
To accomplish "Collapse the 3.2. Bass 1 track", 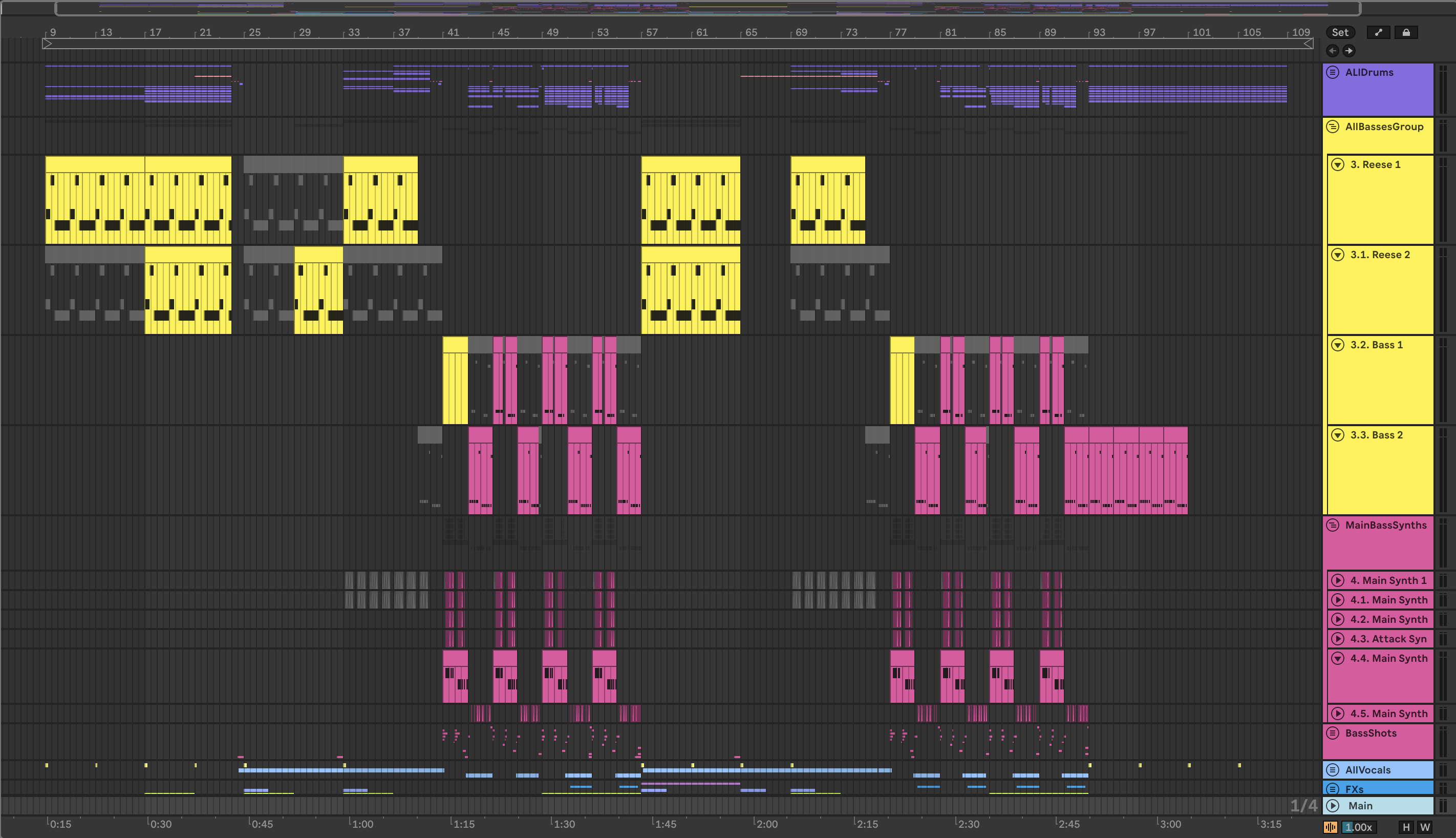I will (1338, 345).
